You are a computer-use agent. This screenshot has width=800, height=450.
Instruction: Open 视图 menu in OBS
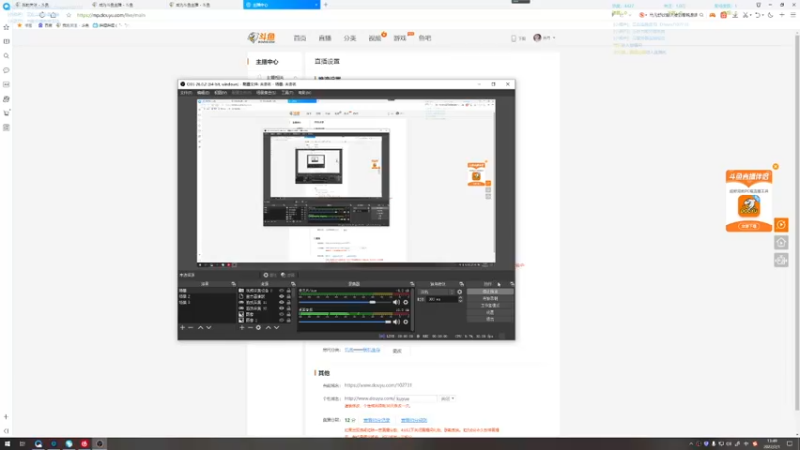point(220,93)
